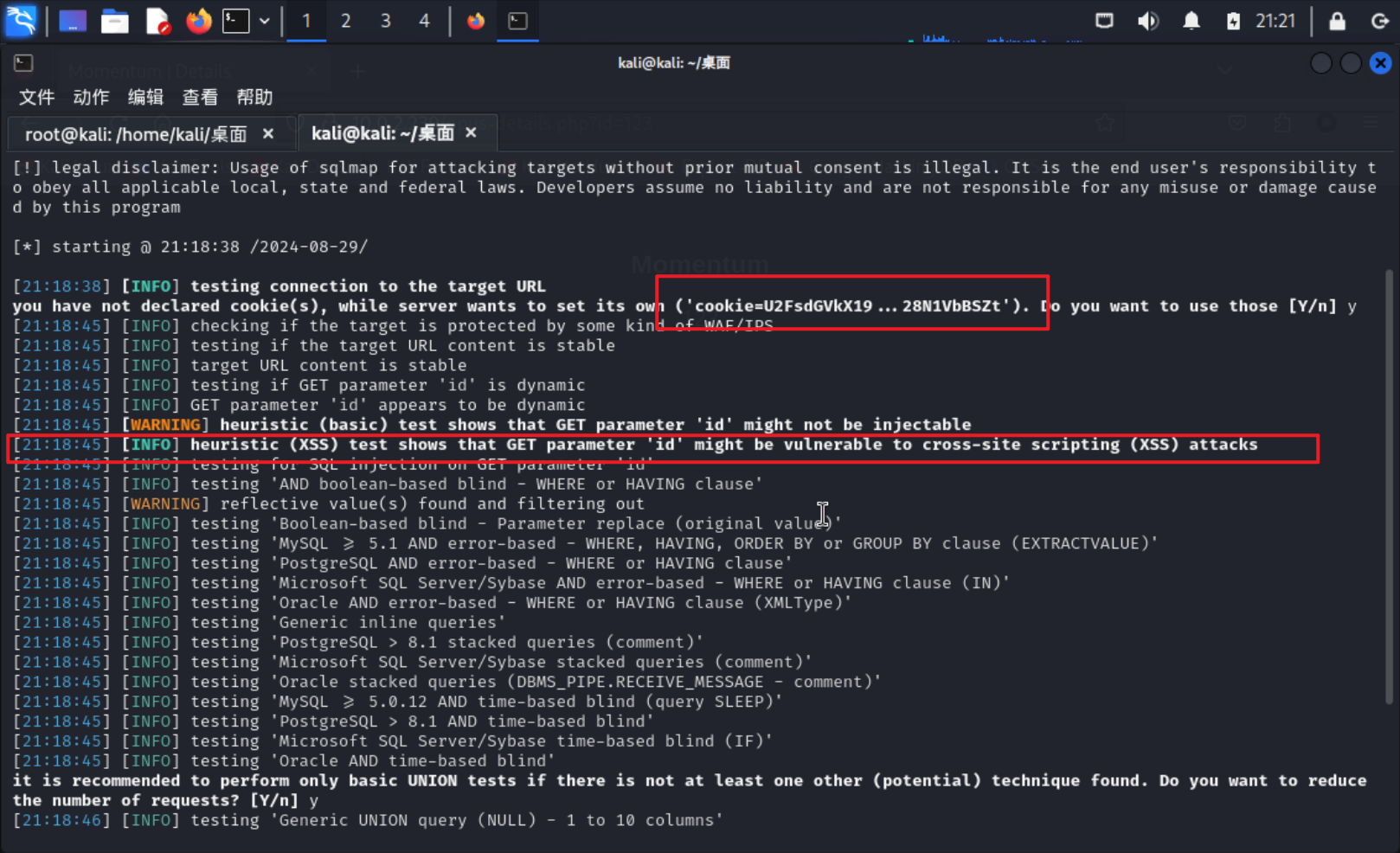Open the clock showing 21:21
This screenshot has width=1400, height=853.
tap(1275, 21)
